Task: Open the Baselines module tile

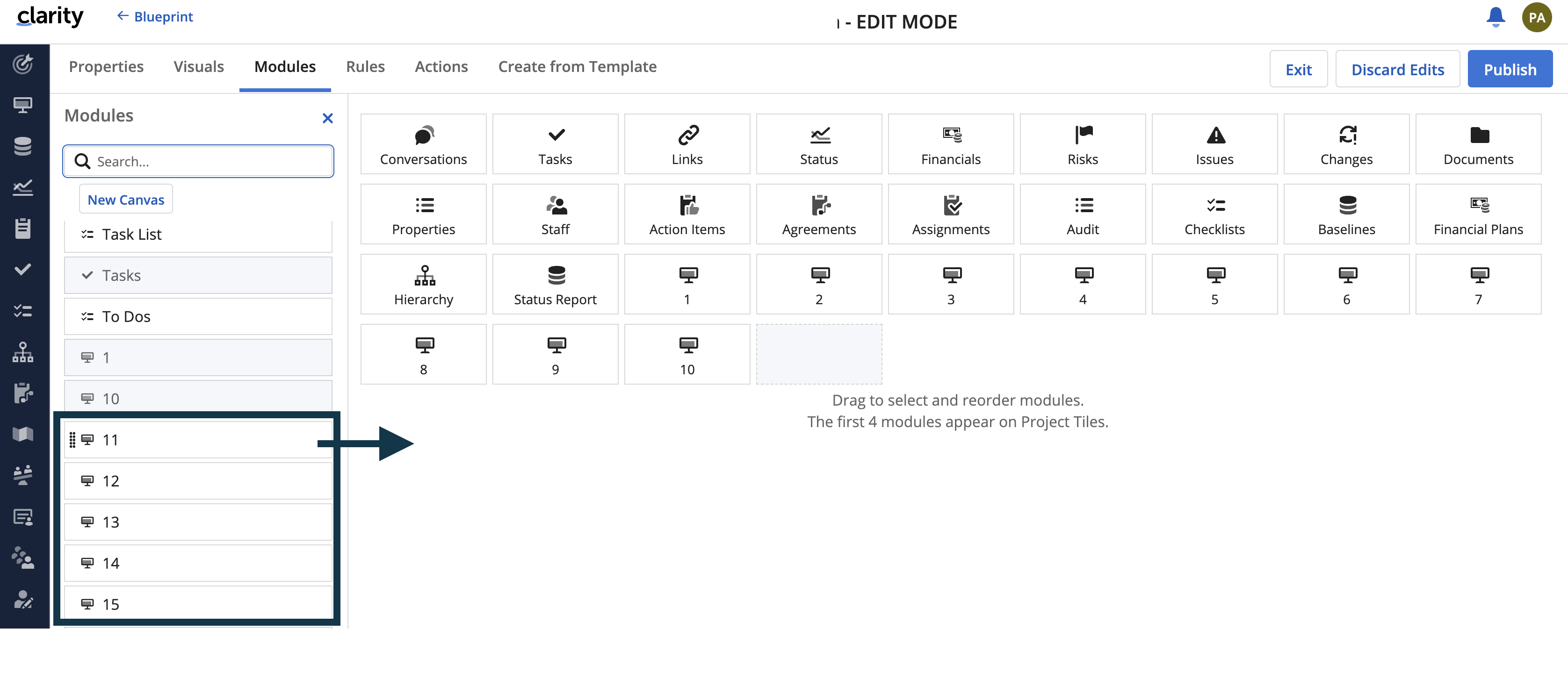Action: click(x=1346, y=214)
